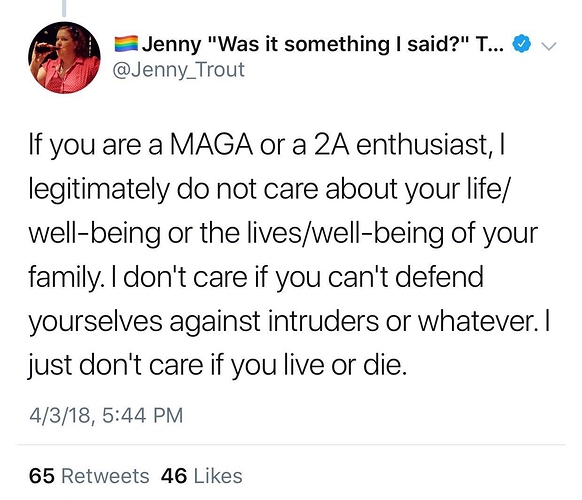Click the blue verified checkmark badge

[x=521, y=44]
